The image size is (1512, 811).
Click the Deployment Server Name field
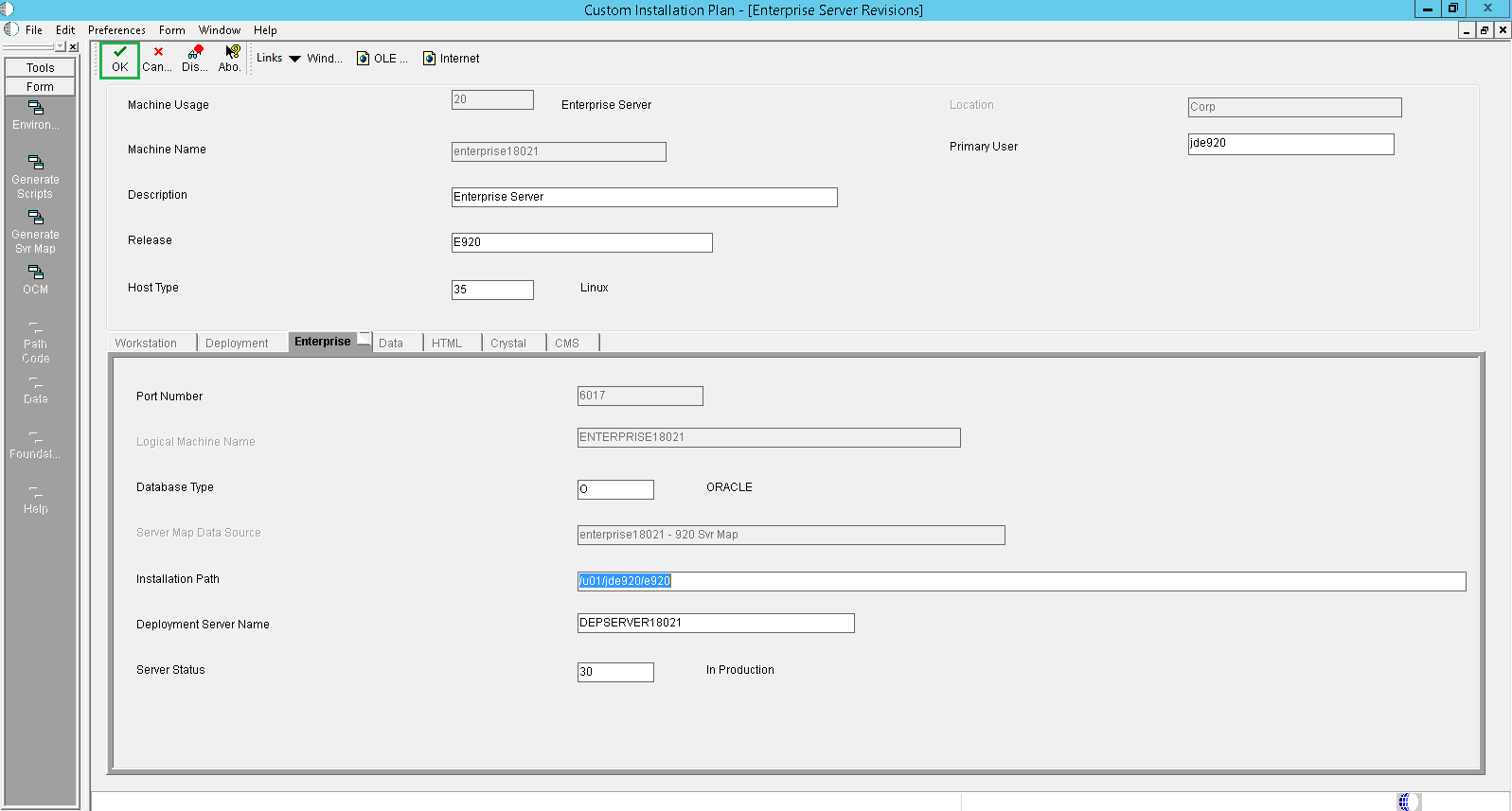tap(716, 623)
